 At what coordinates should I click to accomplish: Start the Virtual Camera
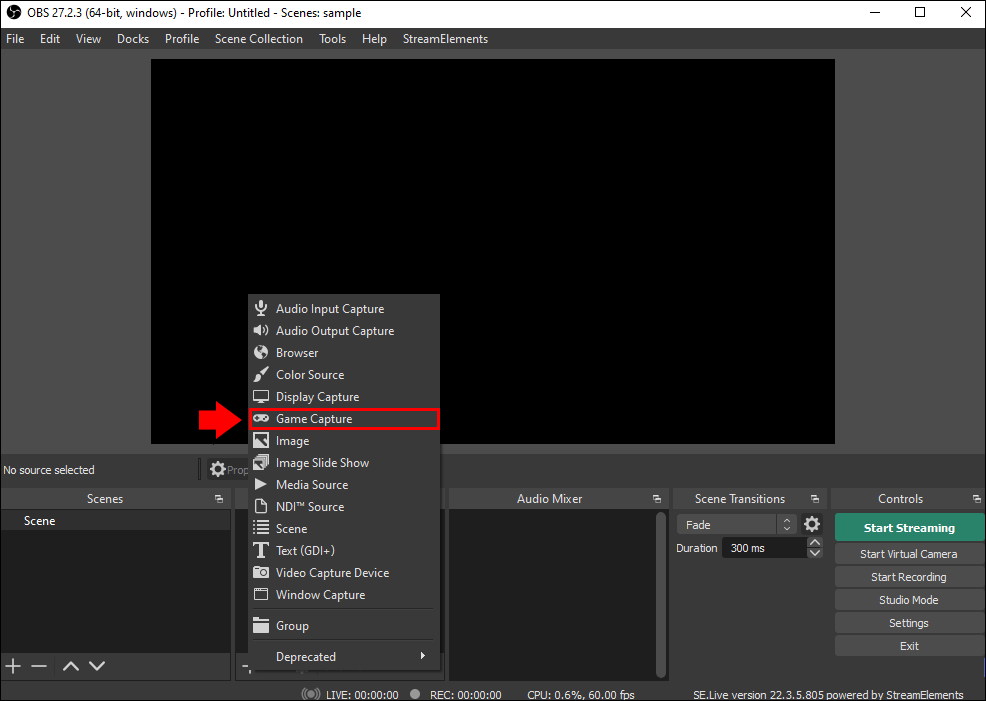[x=908, y=553]
